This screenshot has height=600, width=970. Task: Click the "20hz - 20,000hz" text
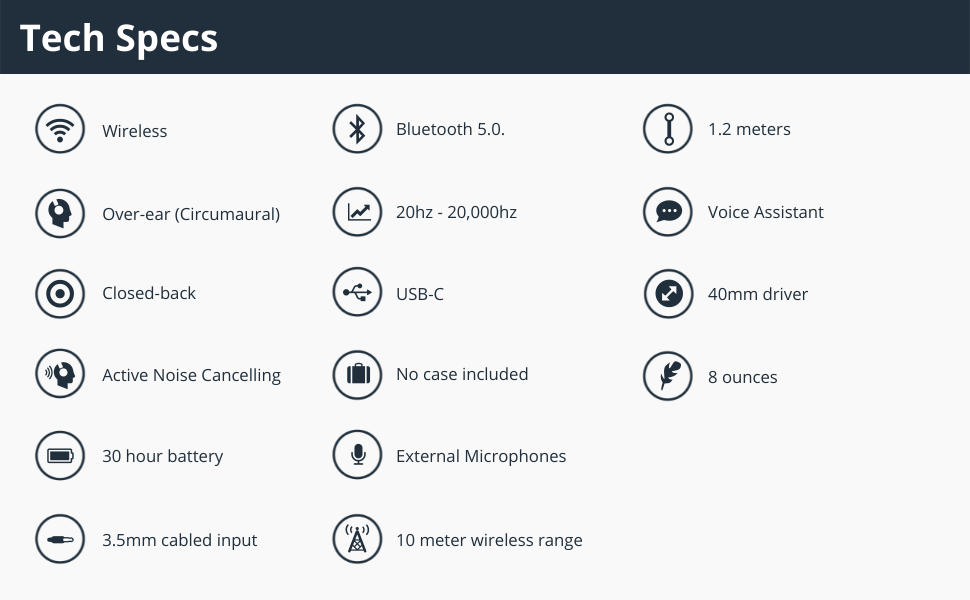[x=456, y=212]
